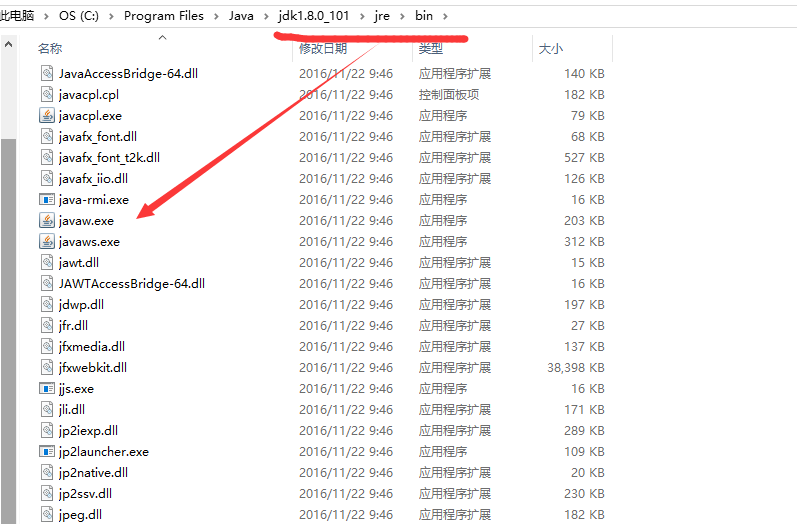Select the jpeg.dll file name
This screenshot has width=797, height=524.
[80, 514]
